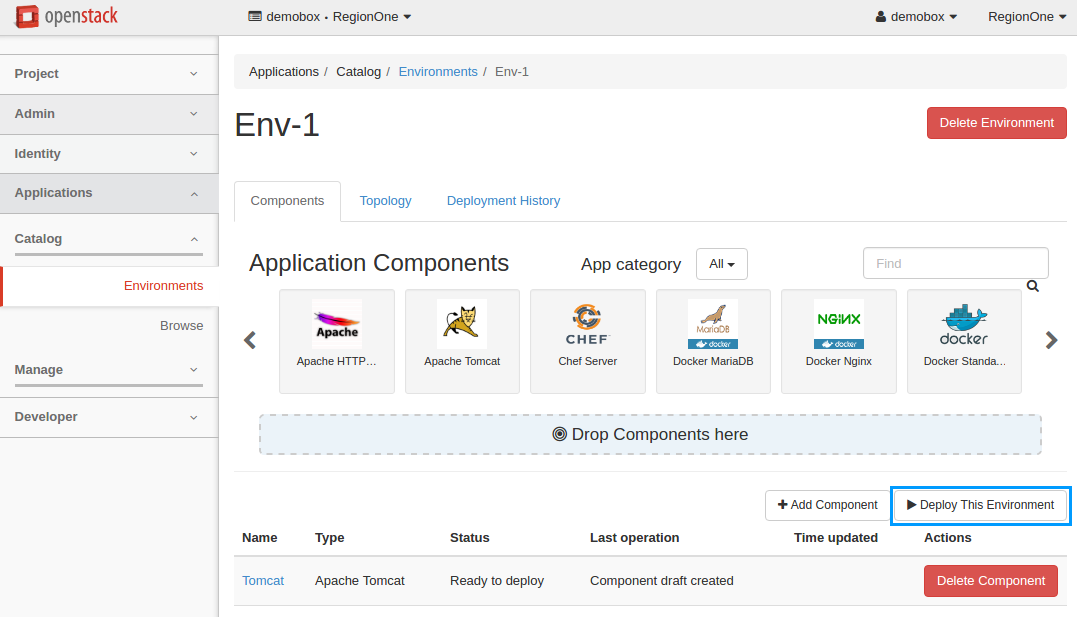Expand the Developer sidebar section
Image resolution: width=1077 pixels, height=617 pixels.
pyautogui.click(x=108, y=417)
